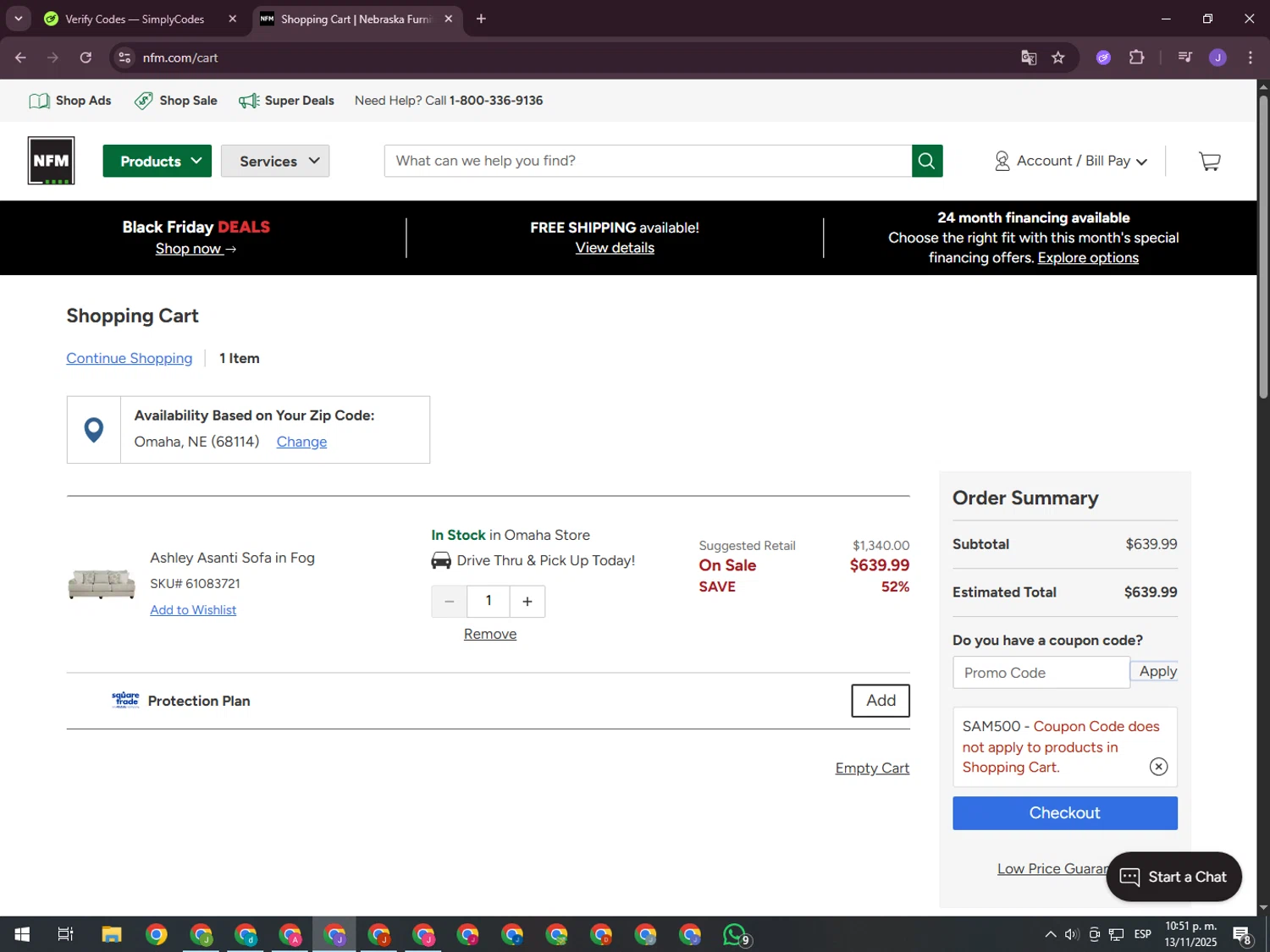Remove the sofa from cart
Screen dimensions: 1270x952
tap(490, 634)
